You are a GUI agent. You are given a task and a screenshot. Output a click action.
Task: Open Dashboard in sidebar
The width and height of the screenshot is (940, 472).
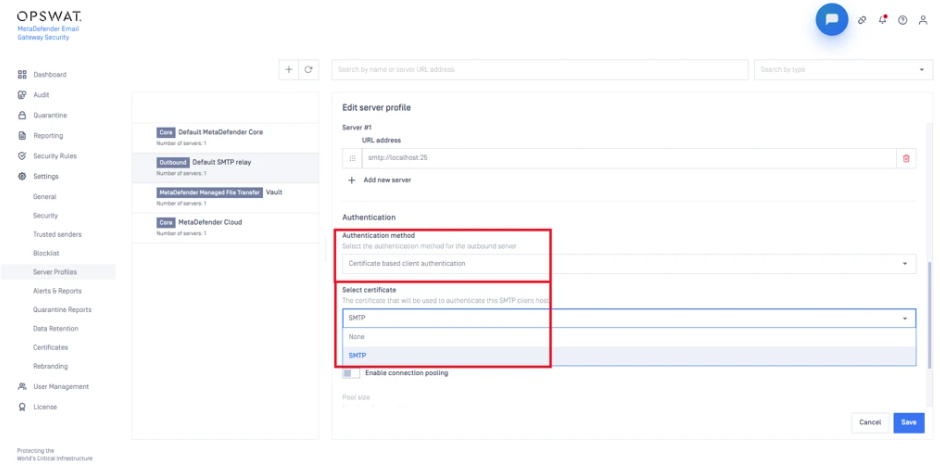[50, 74]
